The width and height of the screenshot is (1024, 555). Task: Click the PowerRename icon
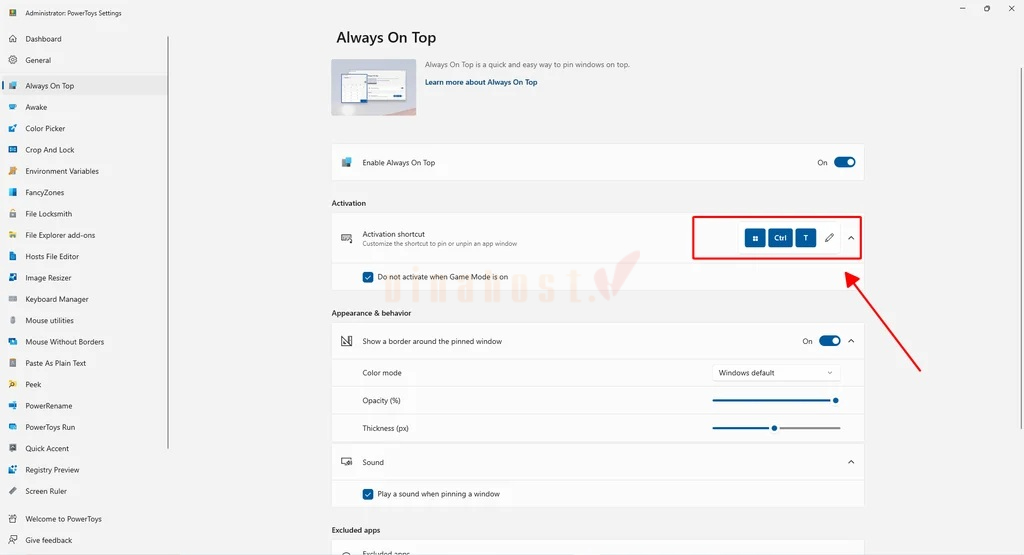pyautogui.click(x=12, y=405)
